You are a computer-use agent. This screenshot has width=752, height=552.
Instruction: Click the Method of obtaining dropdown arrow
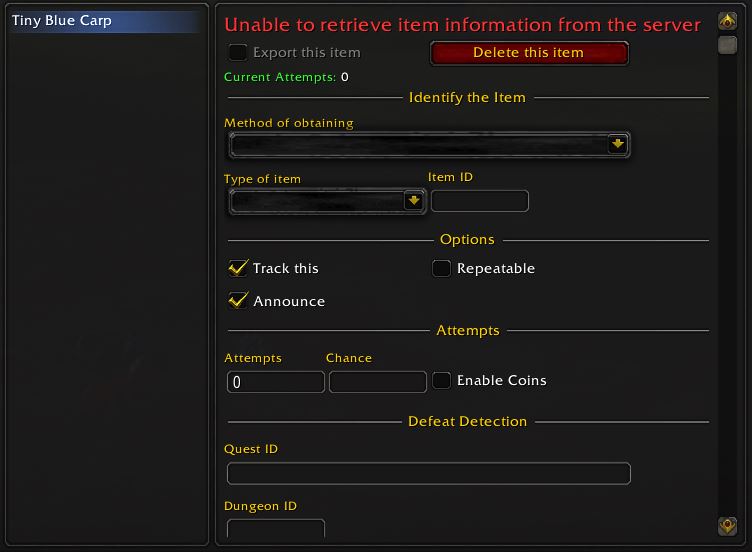coord(618,144)
